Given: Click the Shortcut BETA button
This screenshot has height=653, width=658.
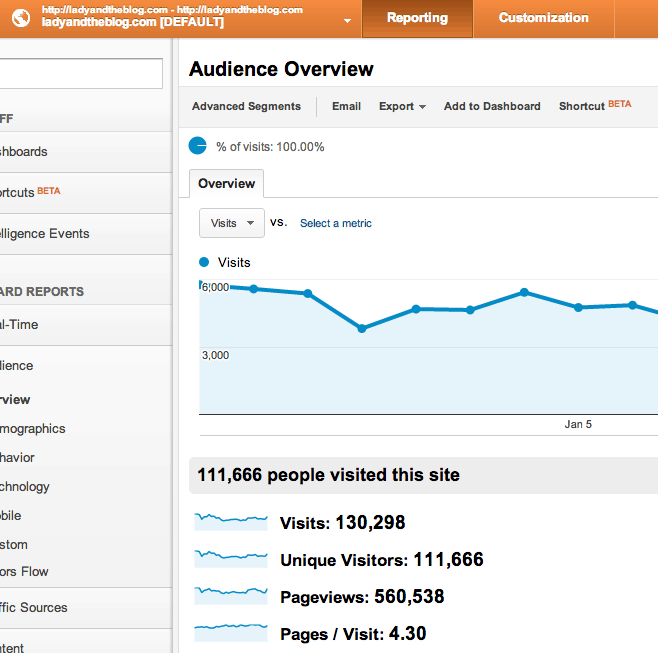Looking at the screenshot, I should click(x=594, y=106).
